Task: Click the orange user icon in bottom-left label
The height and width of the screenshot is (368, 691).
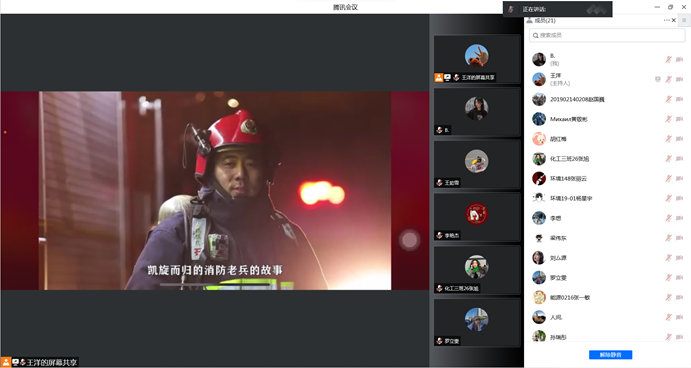Action: 6,362
